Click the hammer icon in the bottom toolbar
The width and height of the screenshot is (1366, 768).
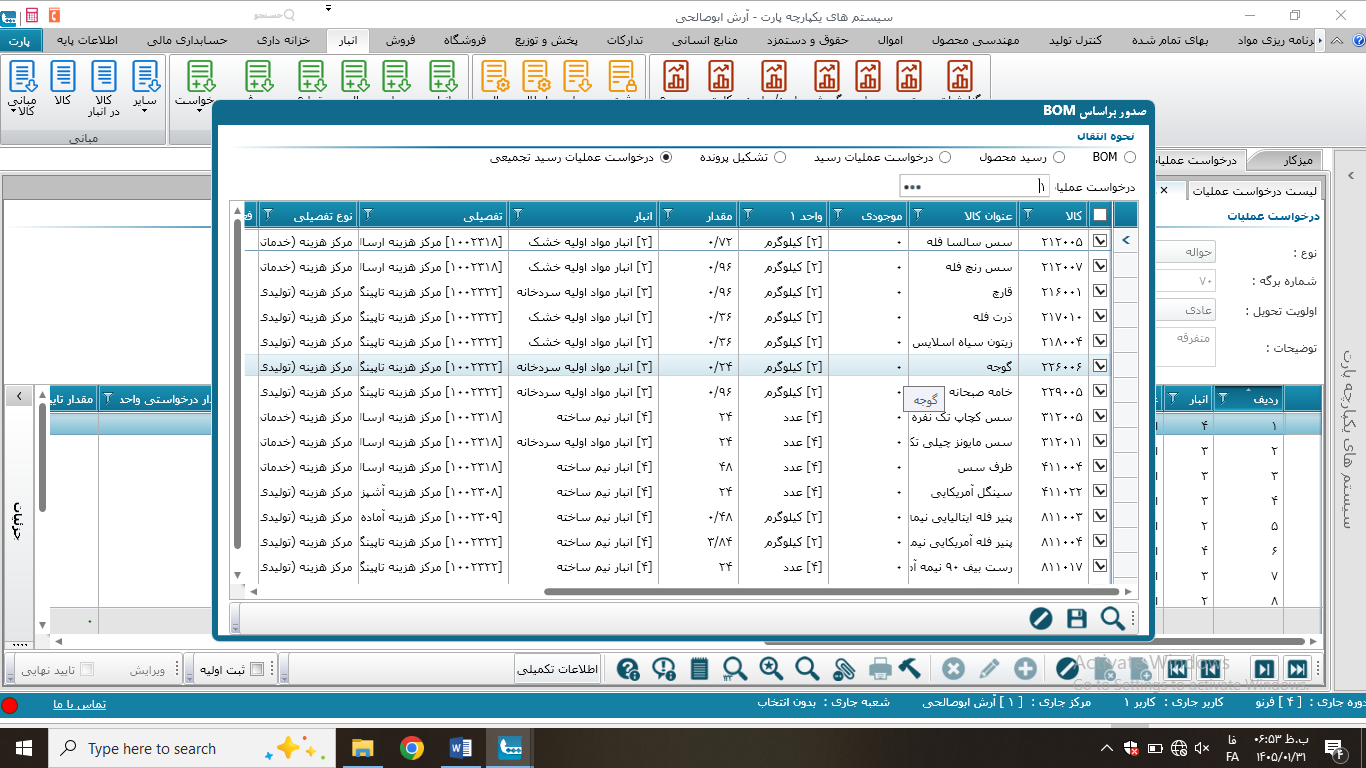(909, 669)
